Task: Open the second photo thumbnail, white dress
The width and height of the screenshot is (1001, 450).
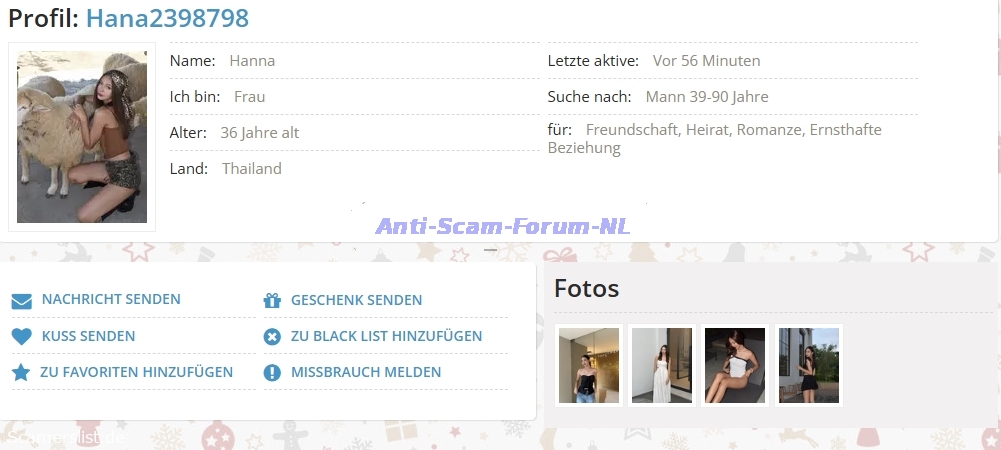Action: (x=662, y=365)
